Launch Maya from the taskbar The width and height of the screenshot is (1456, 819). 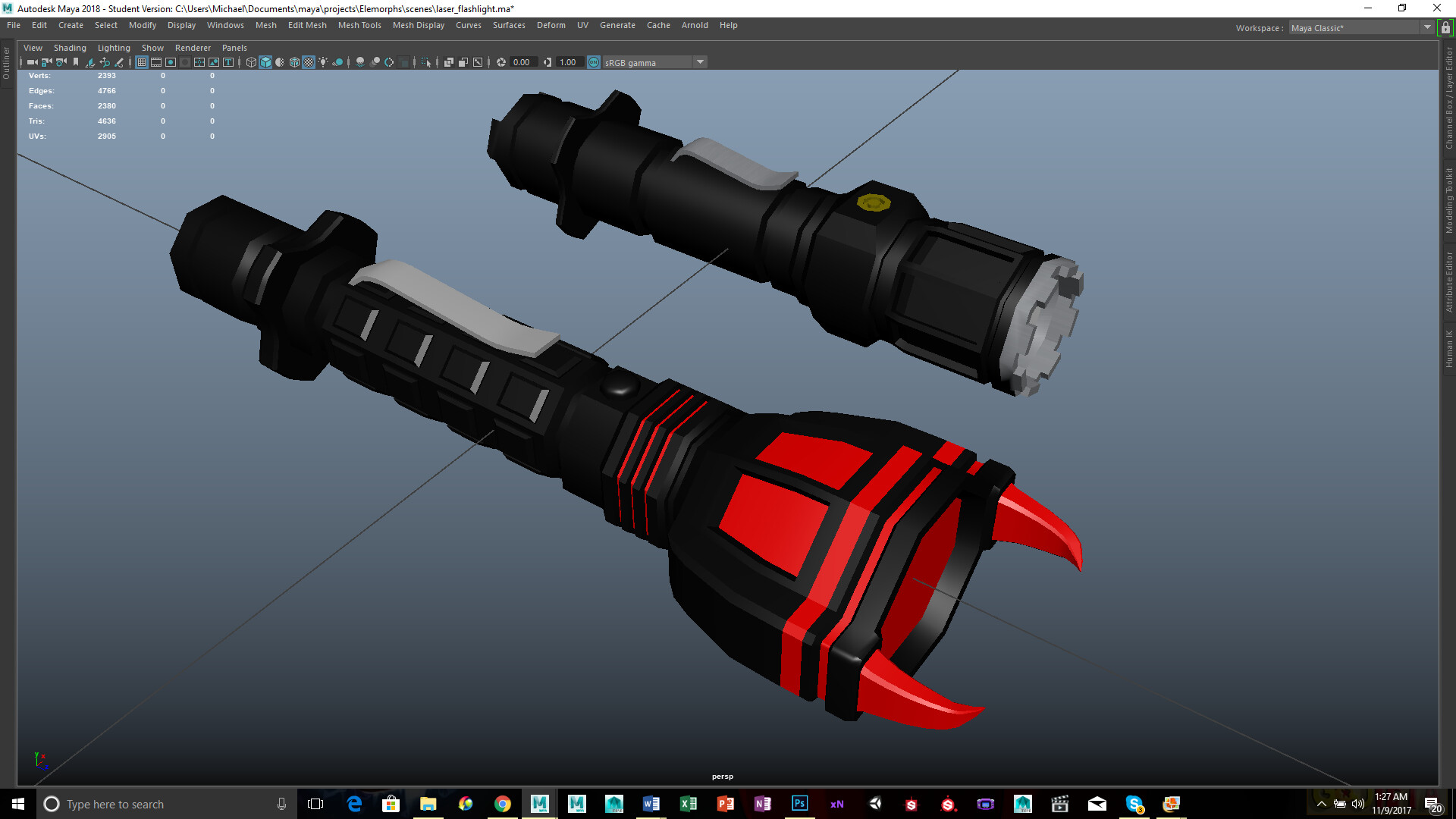(540, 804)
